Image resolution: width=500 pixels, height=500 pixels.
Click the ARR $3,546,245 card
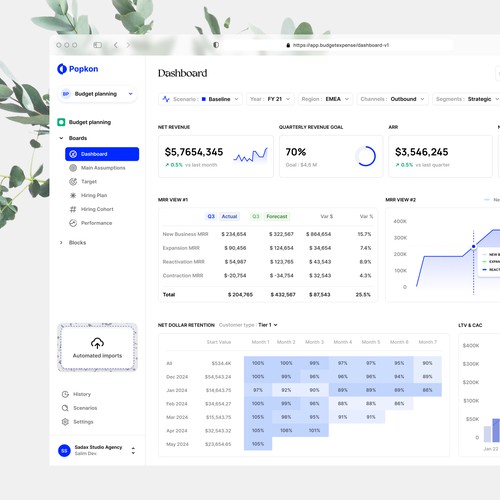coord(440,156)
